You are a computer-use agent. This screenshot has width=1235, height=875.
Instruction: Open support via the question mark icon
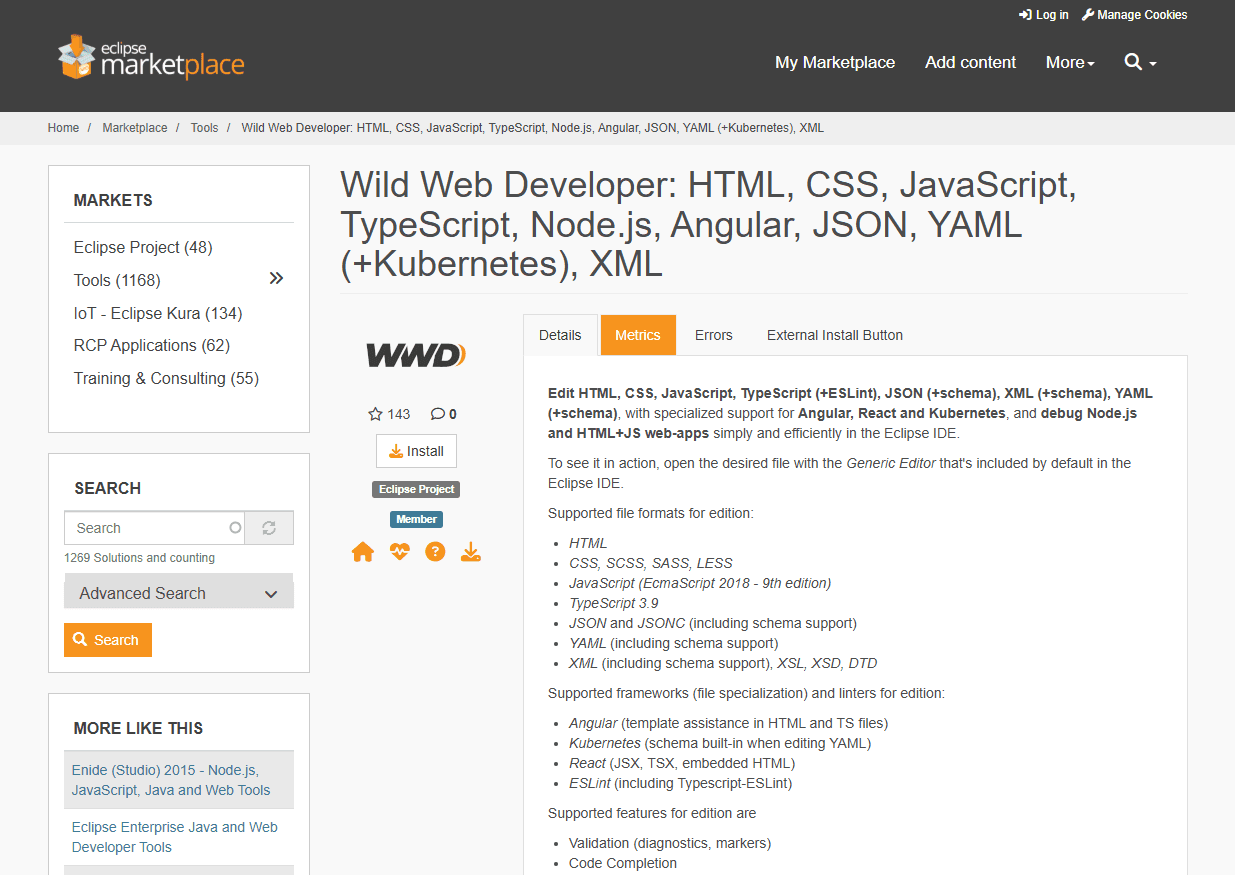tap(435, 551)
